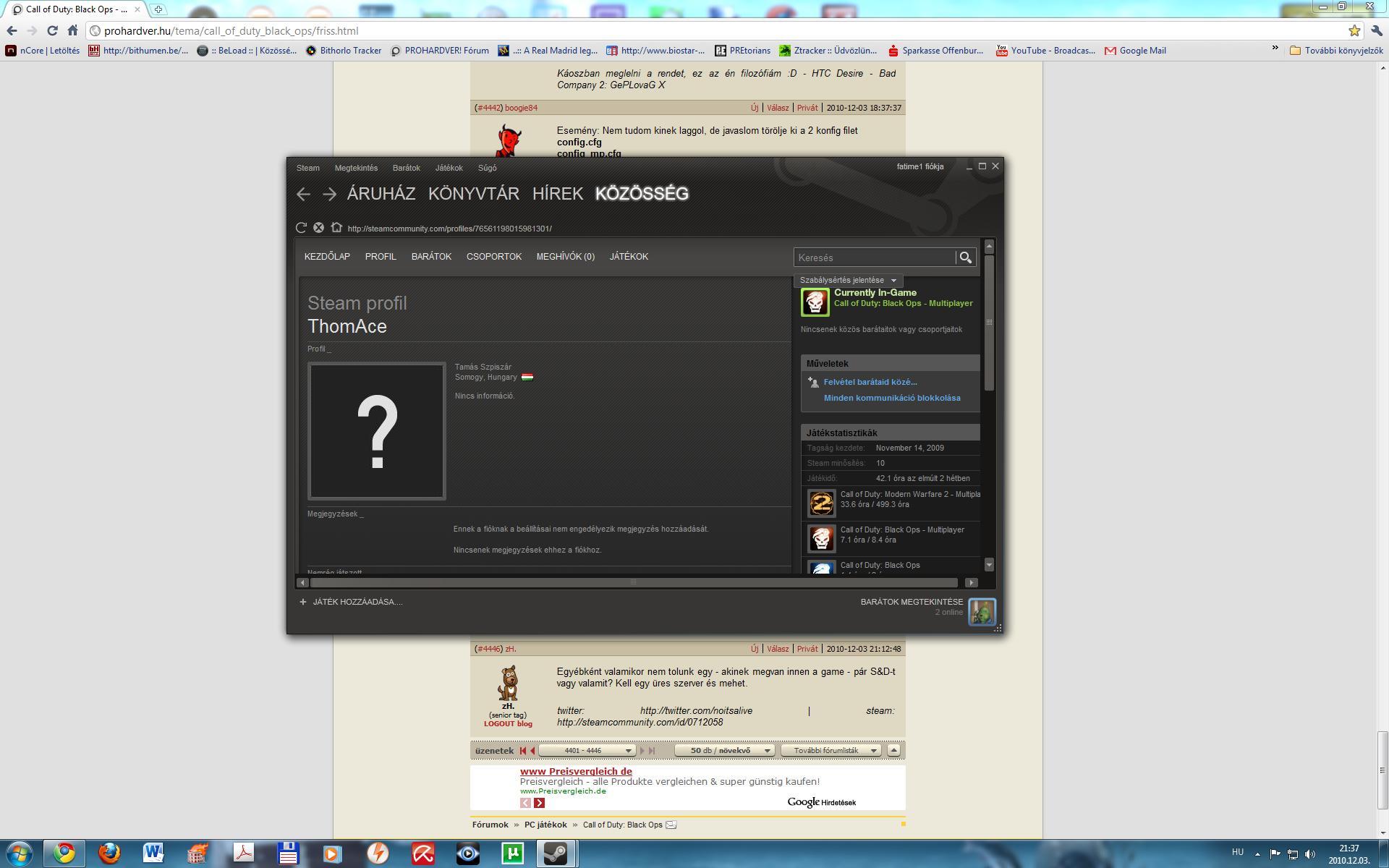Click Minden kommunikáció blokkolása link
Screen dimensions: 1389x868
tap(891, 398)
